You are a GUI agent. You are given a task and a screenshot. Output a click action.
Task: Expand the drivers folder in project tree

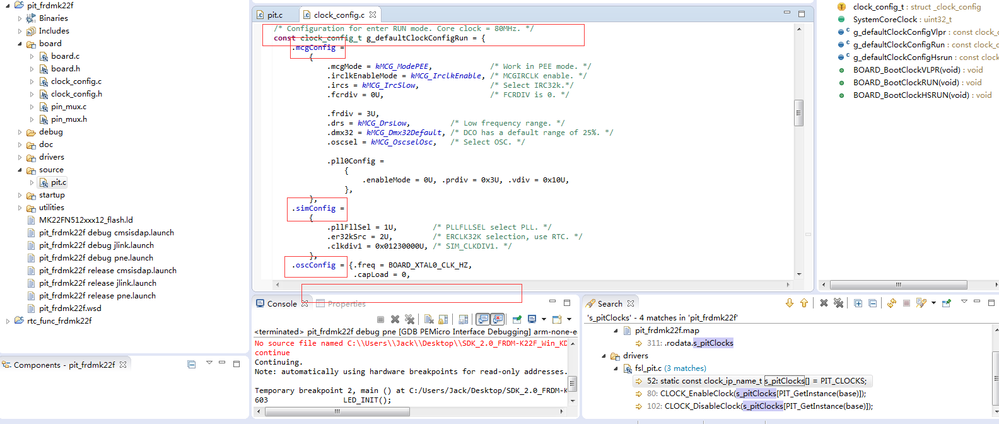coord(20,157)
